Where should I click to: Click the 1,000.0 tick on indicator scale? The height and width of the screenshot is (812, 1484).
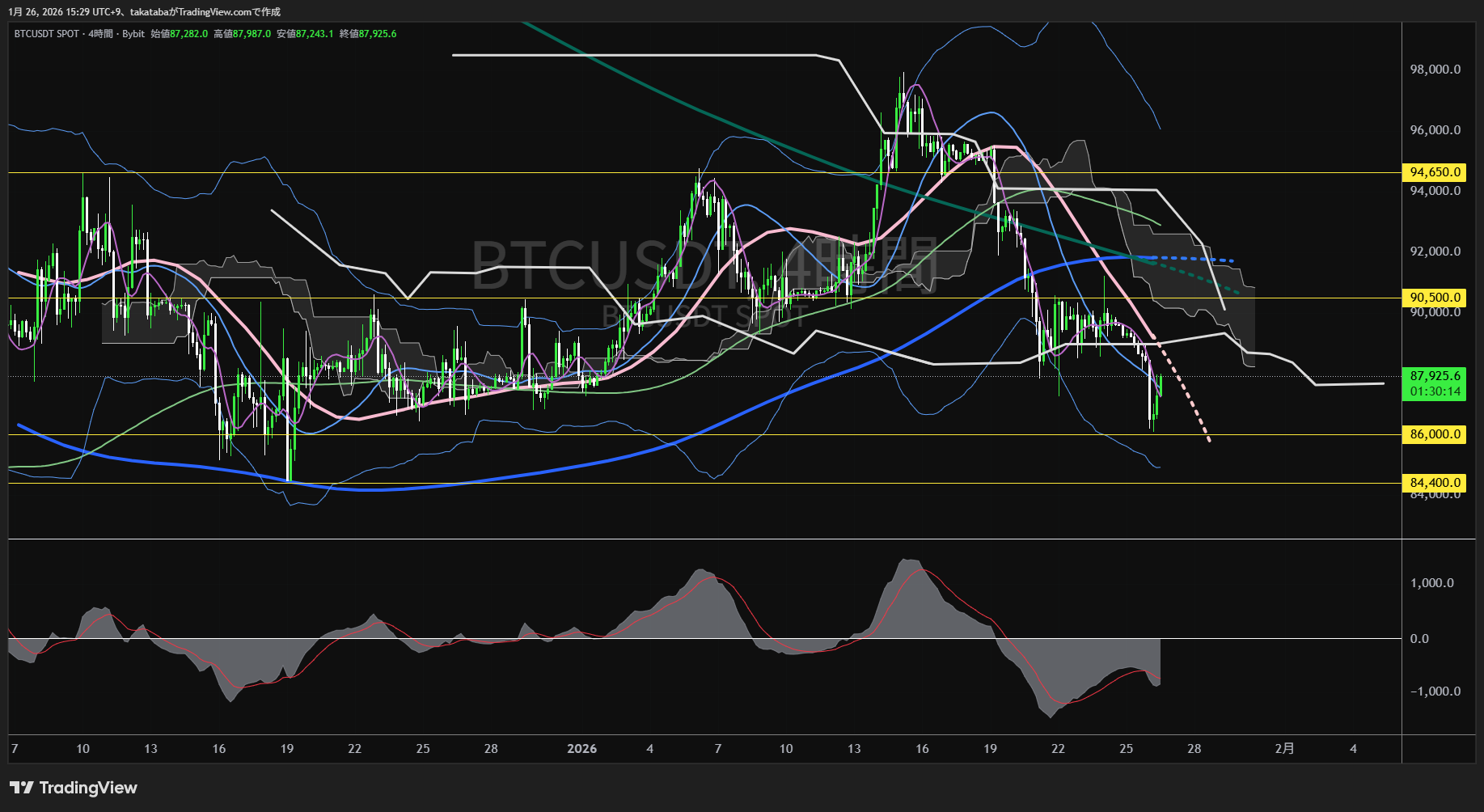point(1431,583)
